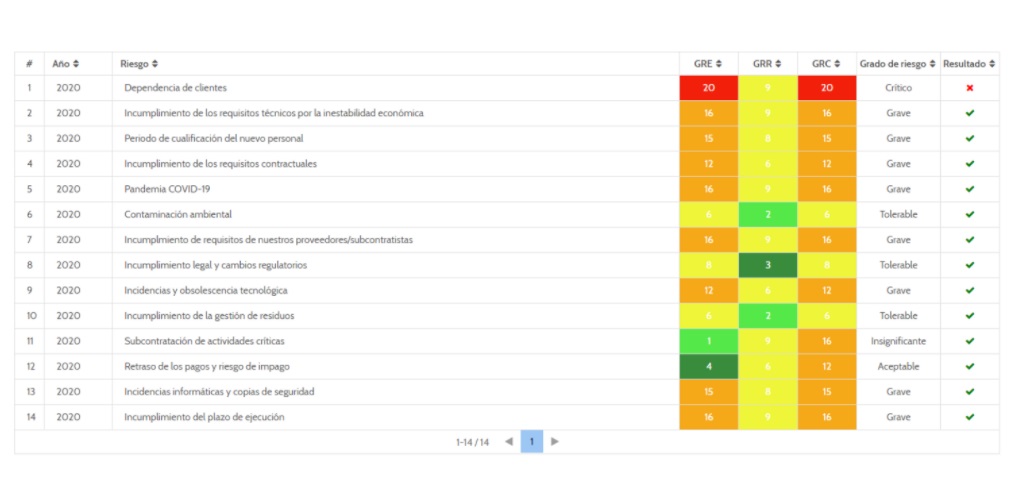The height and width of the screenshot is (481, 1024).
Task: Click dark green GRR cell valued 3
Action: click(x=767, y=265)
